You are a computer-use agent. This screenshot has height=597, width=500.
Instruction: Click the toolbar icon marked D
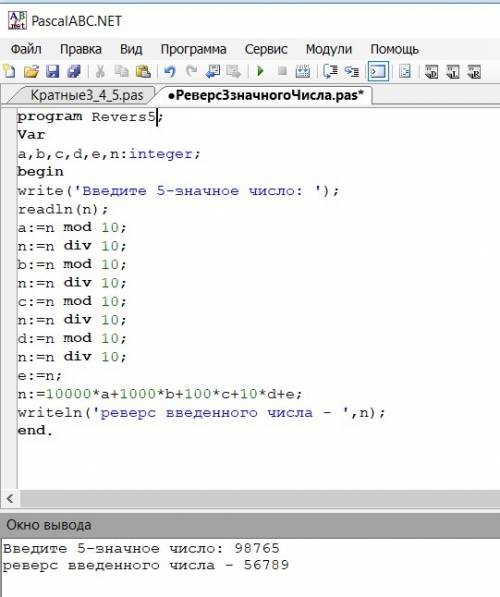click(431, 72)
